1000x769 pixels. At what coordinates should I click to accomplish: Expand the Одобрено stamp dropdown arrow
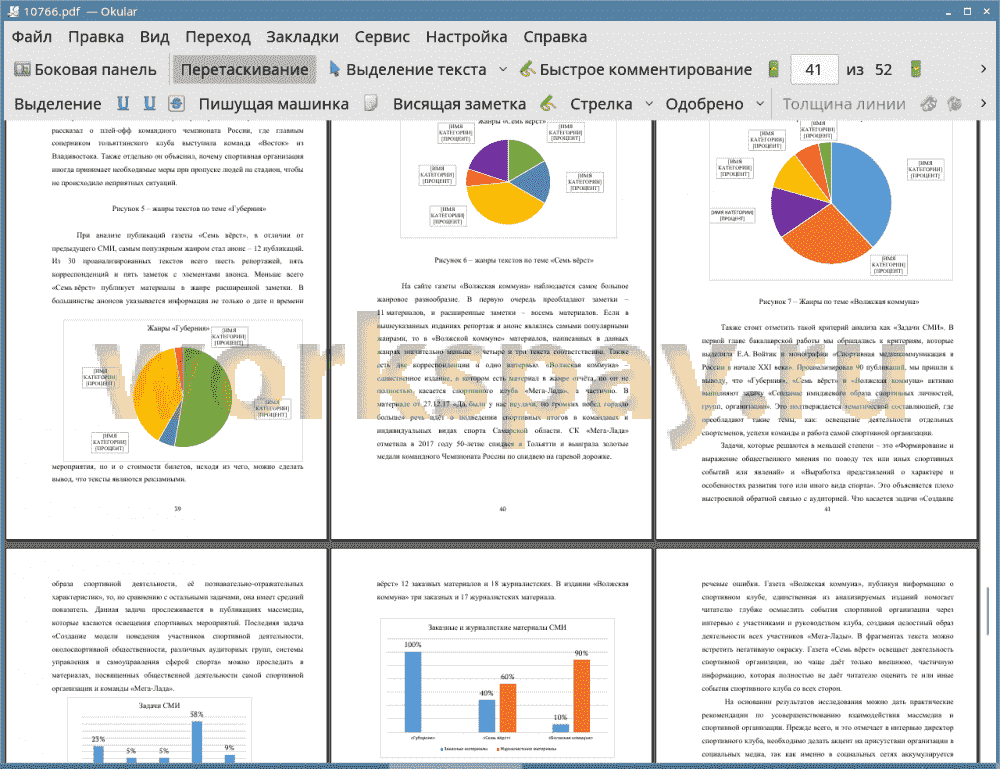coord(760,104)
